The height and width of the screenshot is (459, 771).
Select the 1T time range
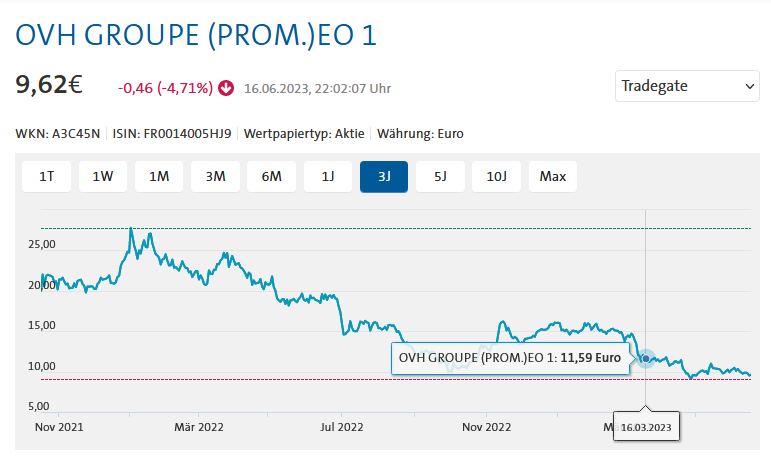46,177
